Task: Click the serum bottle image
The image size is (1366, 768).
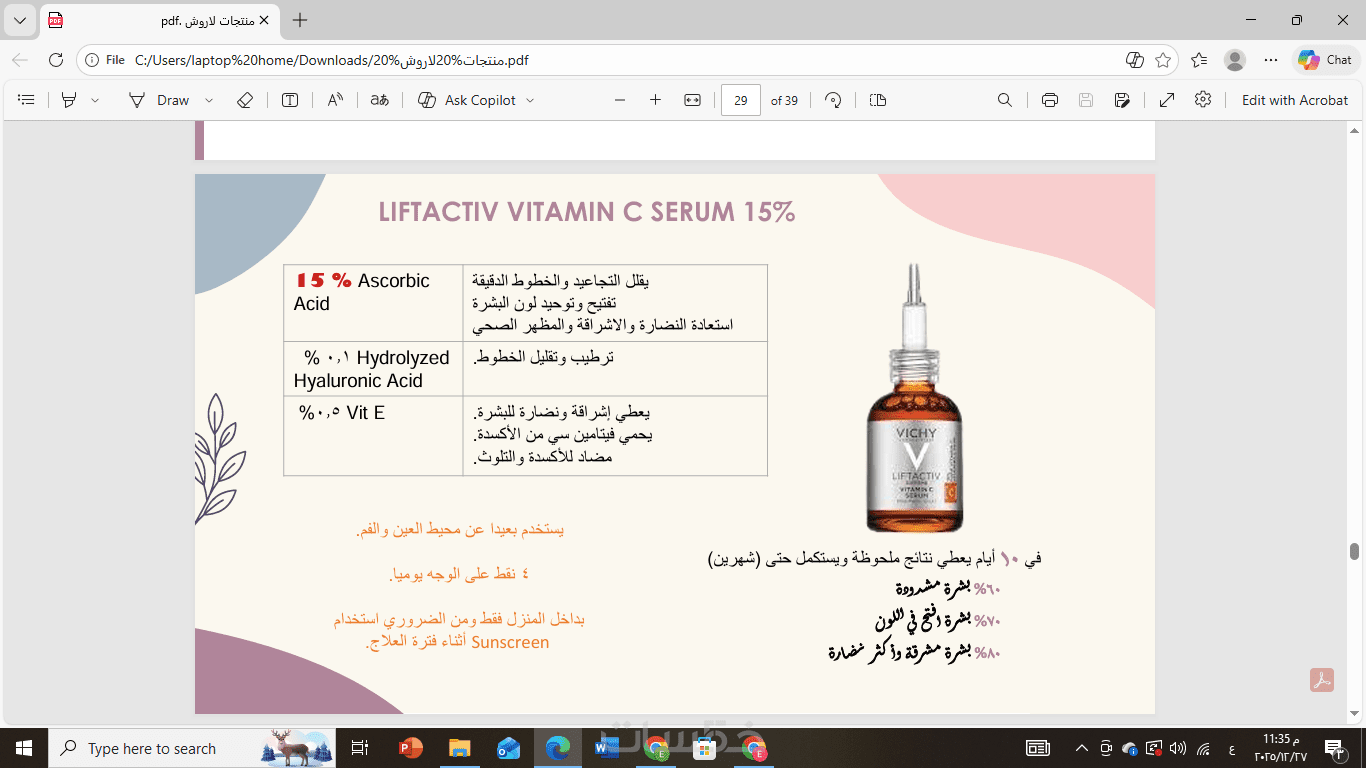Action: [x=913, y=398]
